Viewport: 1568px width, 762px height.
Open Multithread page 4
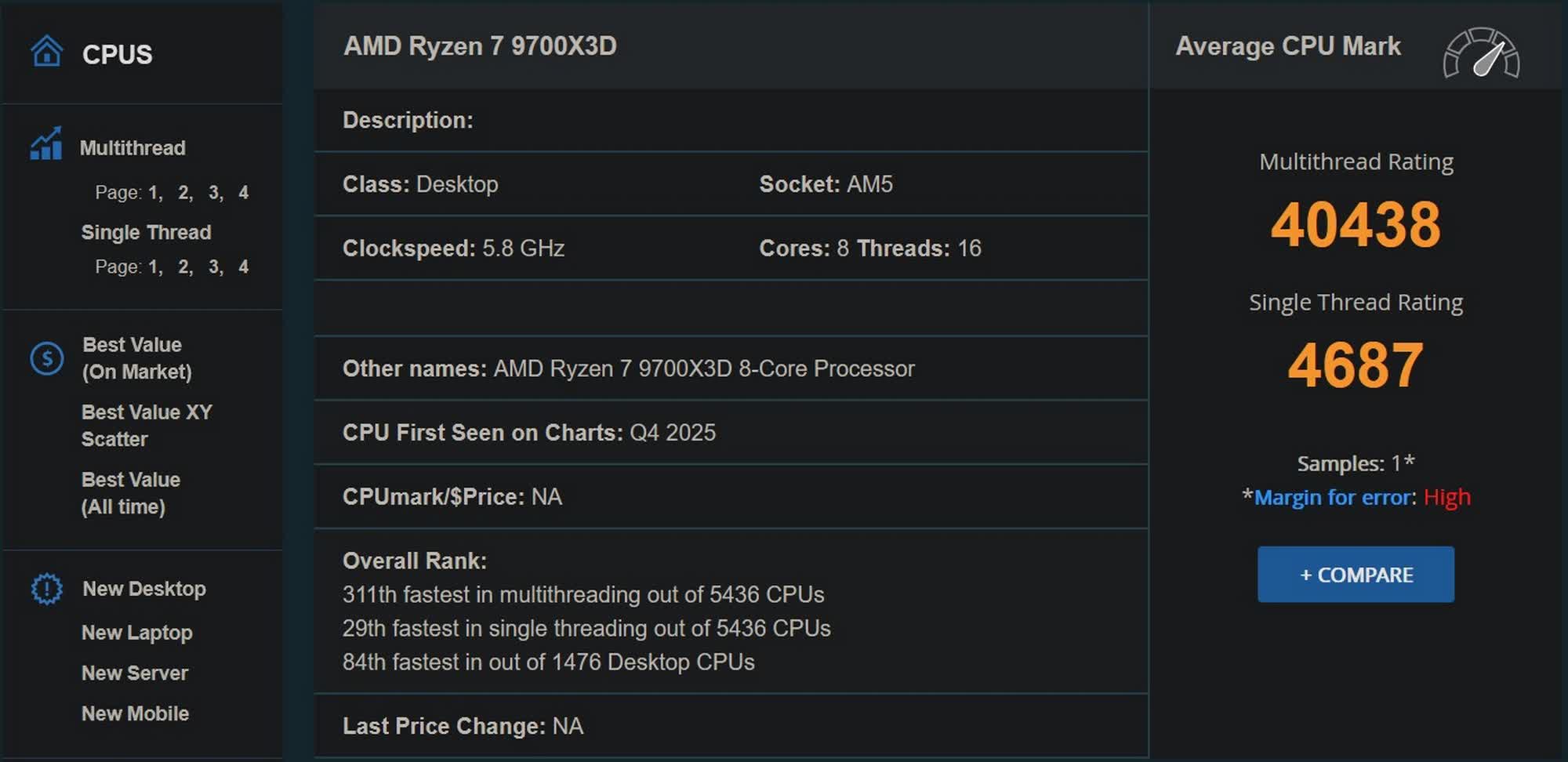click(x=245, y=191)
